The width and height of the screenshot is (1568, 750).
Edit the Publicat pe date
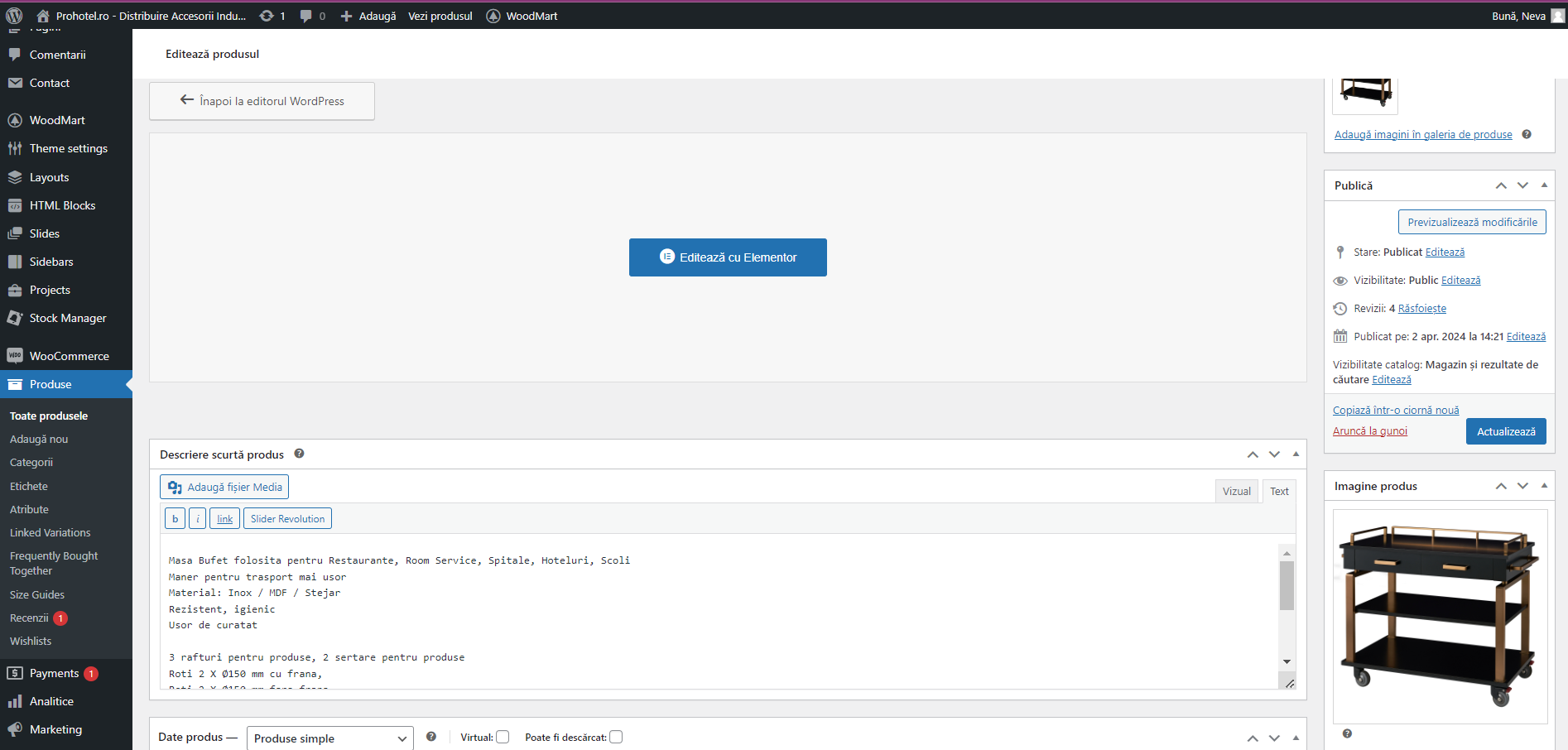(x=1526, y=336)
